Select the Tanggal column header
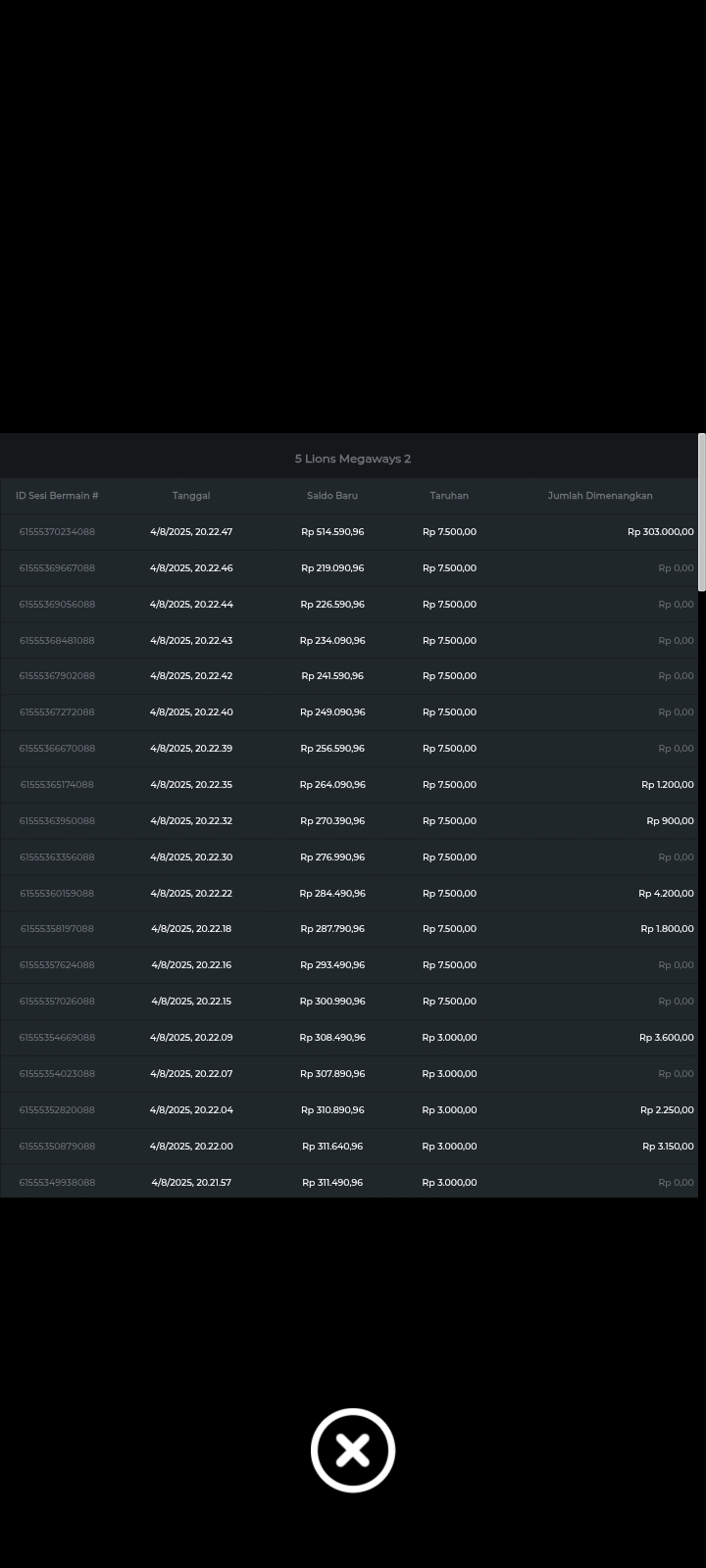The image size is (706, 1568). [x=191, y=496]
